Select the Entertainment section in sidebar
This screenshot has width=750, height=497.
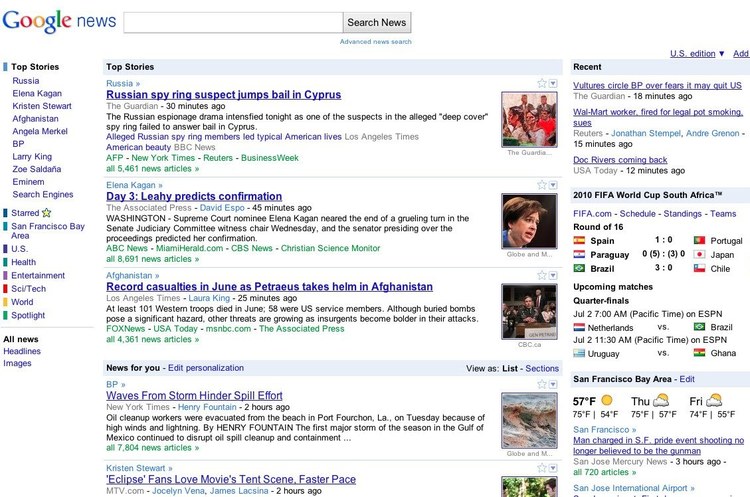(38, 276)
